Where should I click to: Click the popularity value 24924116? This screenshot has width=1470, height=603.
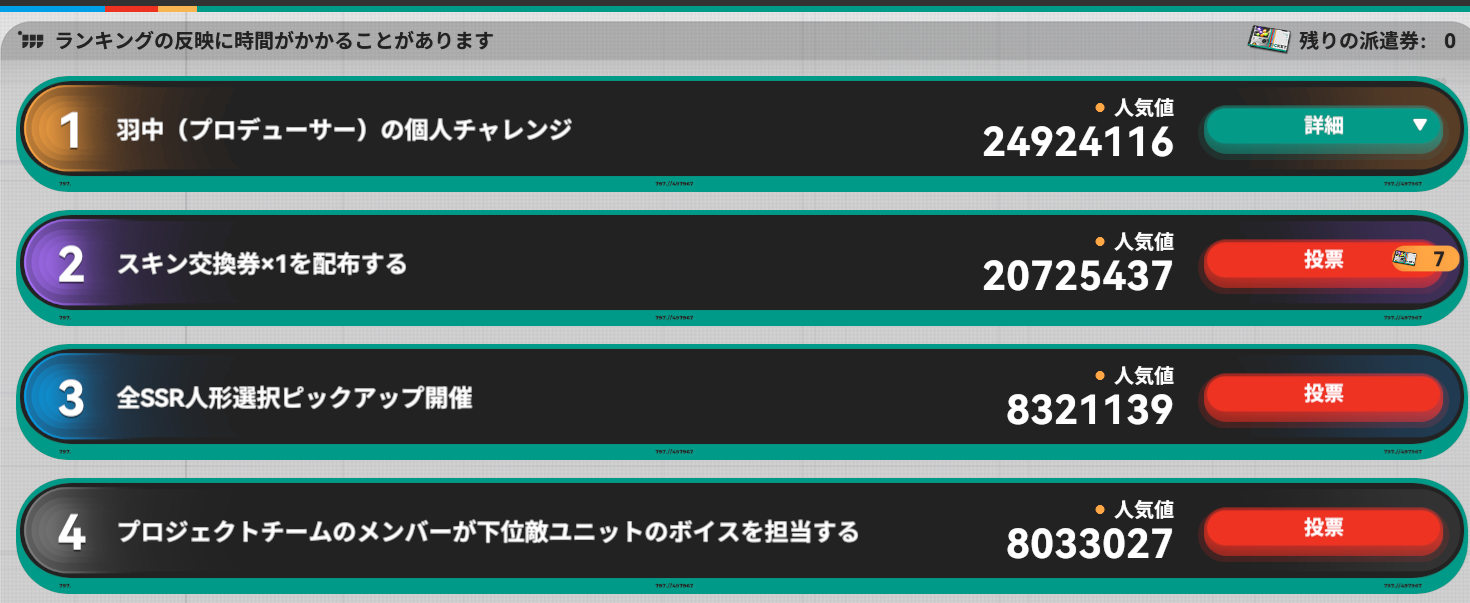[1077, 143]
